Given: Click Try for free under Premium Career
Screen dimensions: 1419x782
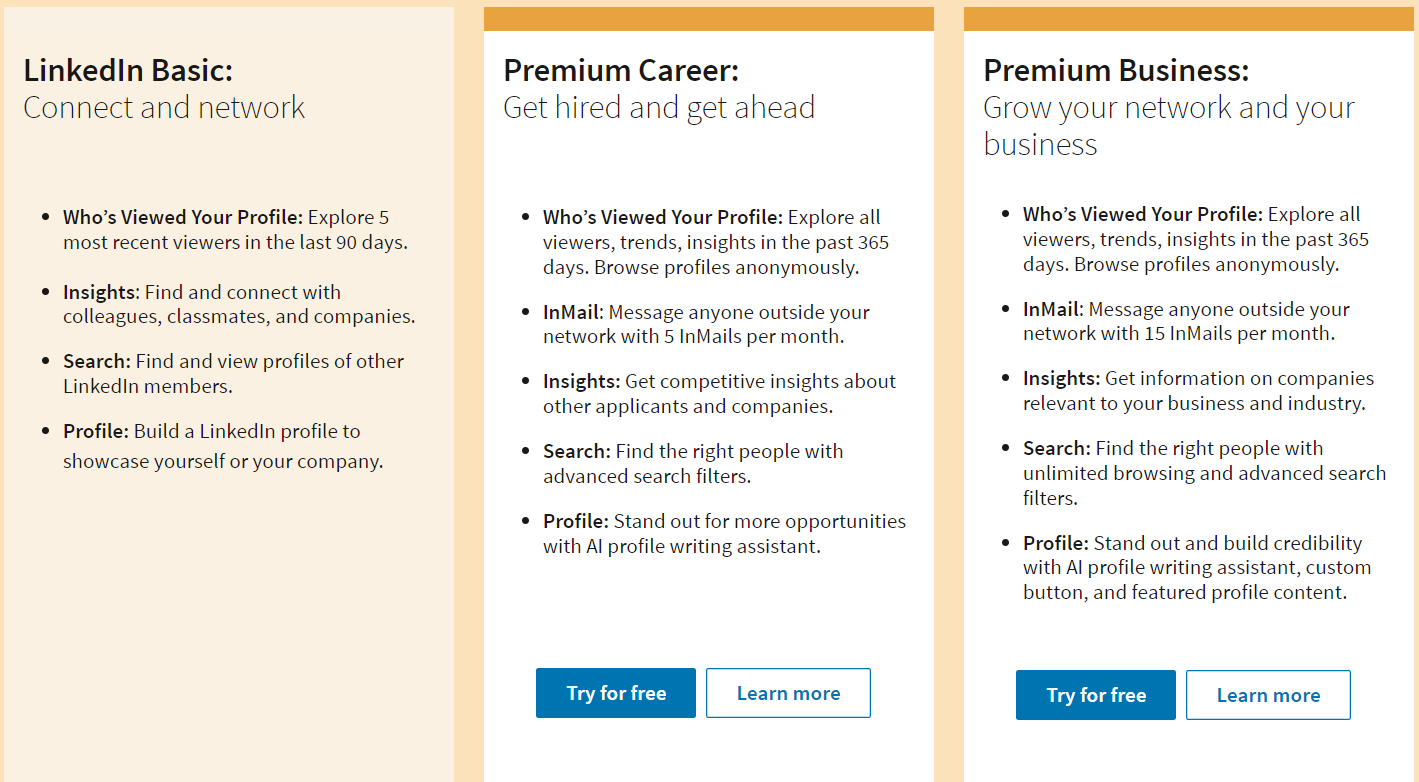Looking at the screenshot, I should (x=615, y=693).
